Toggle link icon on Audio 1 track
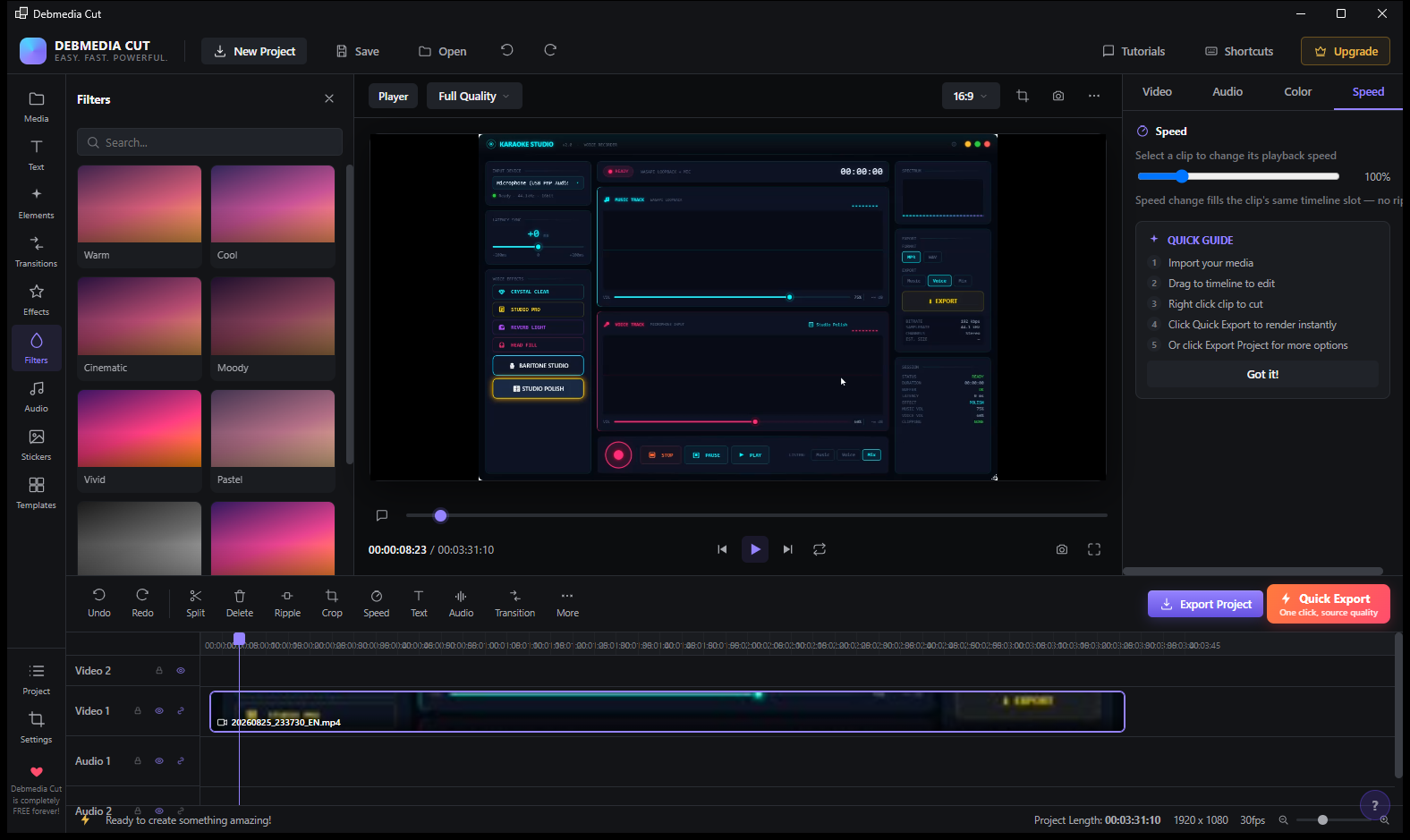Image resolution: width=1410 pixels, height=840 pixels. pos(181,761)
